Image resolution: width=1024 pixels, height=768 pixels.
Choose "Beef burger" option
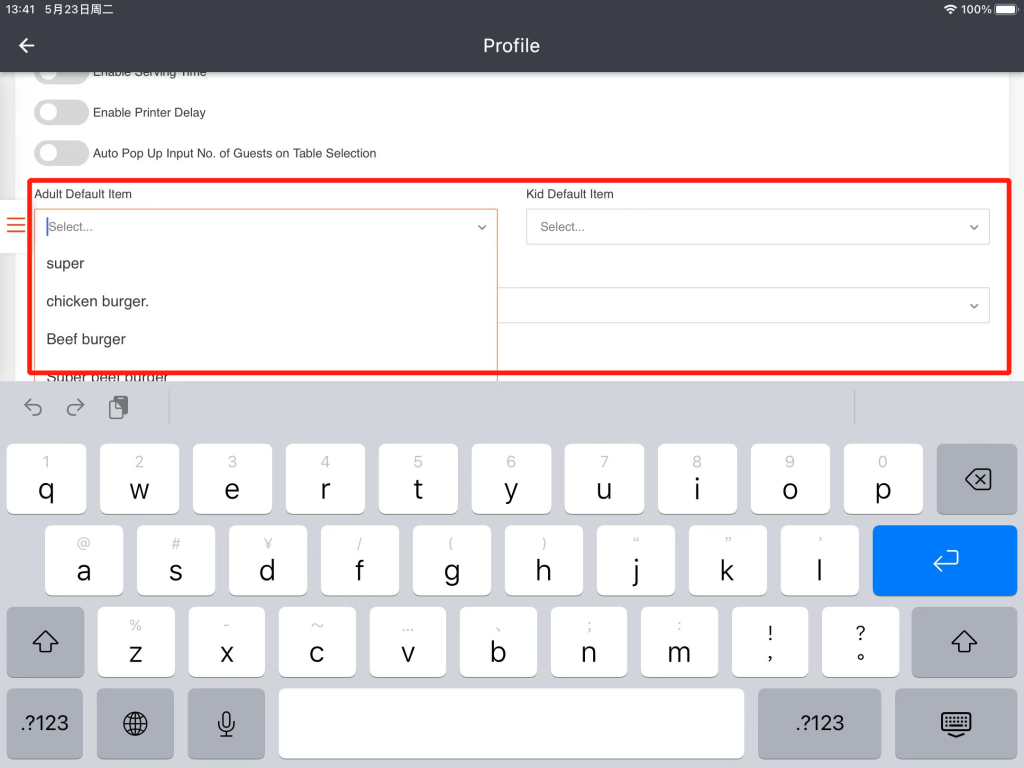point(86,339)
